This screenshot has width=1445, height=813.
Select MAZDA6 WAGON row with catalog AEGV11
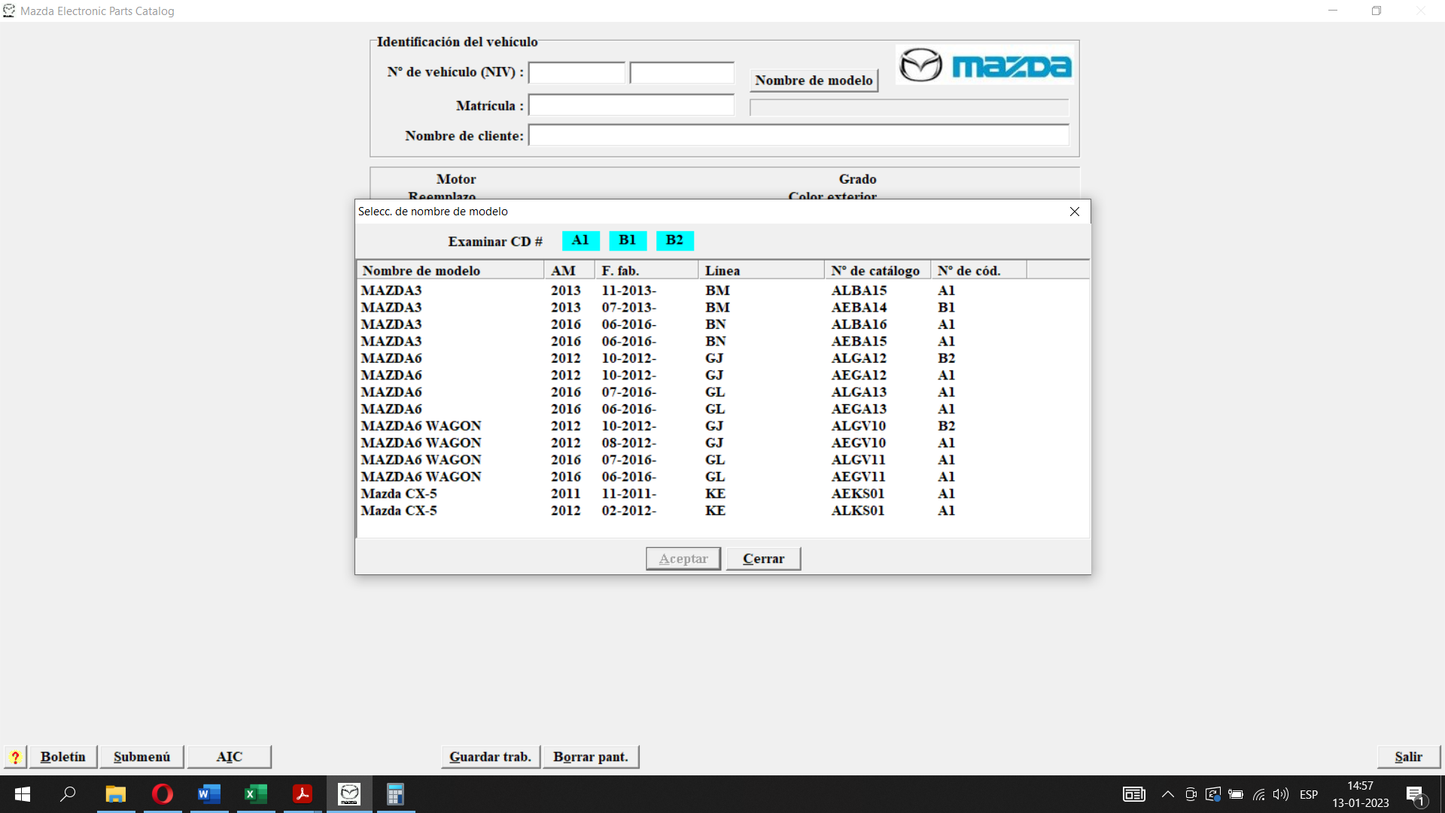[x=722, y=477]
